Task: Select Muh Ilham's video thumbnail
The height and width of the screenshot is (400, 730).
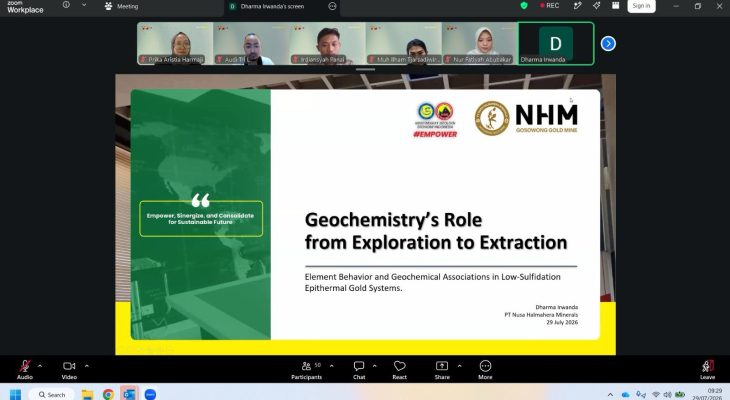Action: (404, 43)
